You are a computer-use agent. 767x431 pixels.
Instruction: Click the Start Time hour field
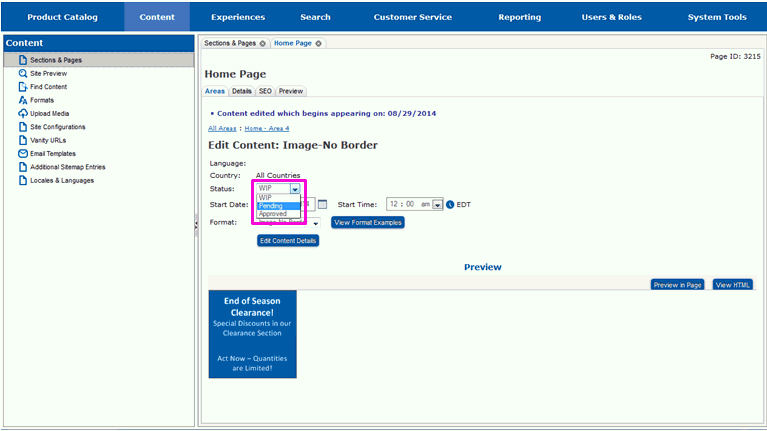(394, 204)
